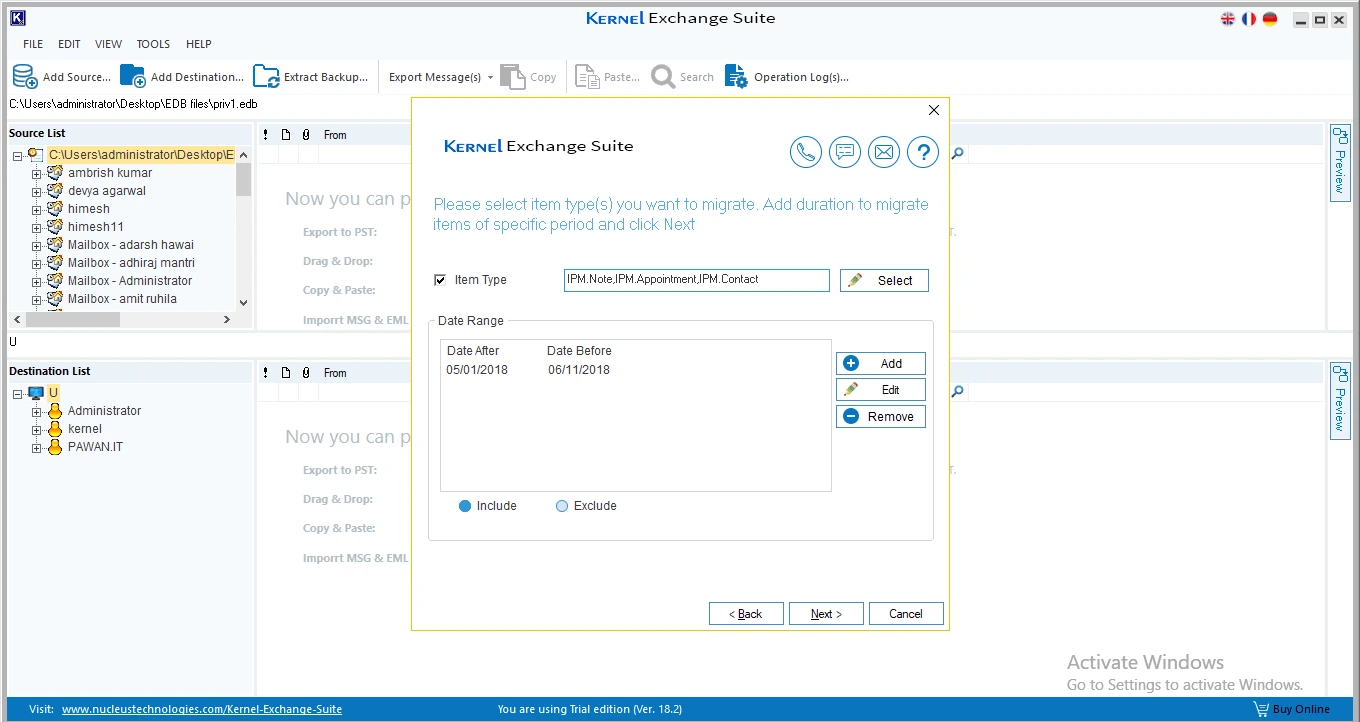Click the magnifier icon in the source filter row
1360x722 pixels.
(x=957, y=154)
